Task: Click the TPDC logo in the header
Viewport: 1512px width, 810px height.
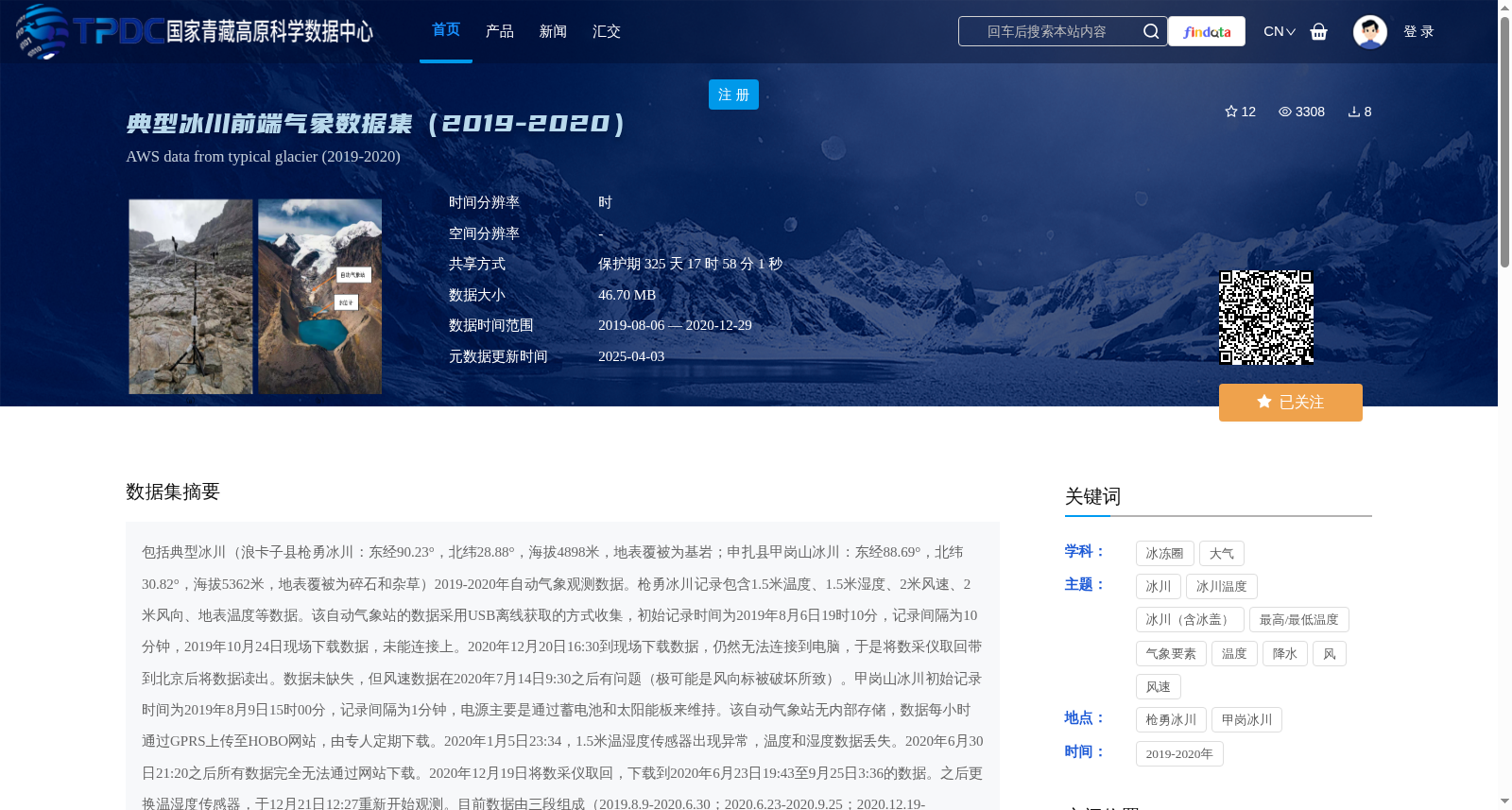Action: tap(194, 31)
